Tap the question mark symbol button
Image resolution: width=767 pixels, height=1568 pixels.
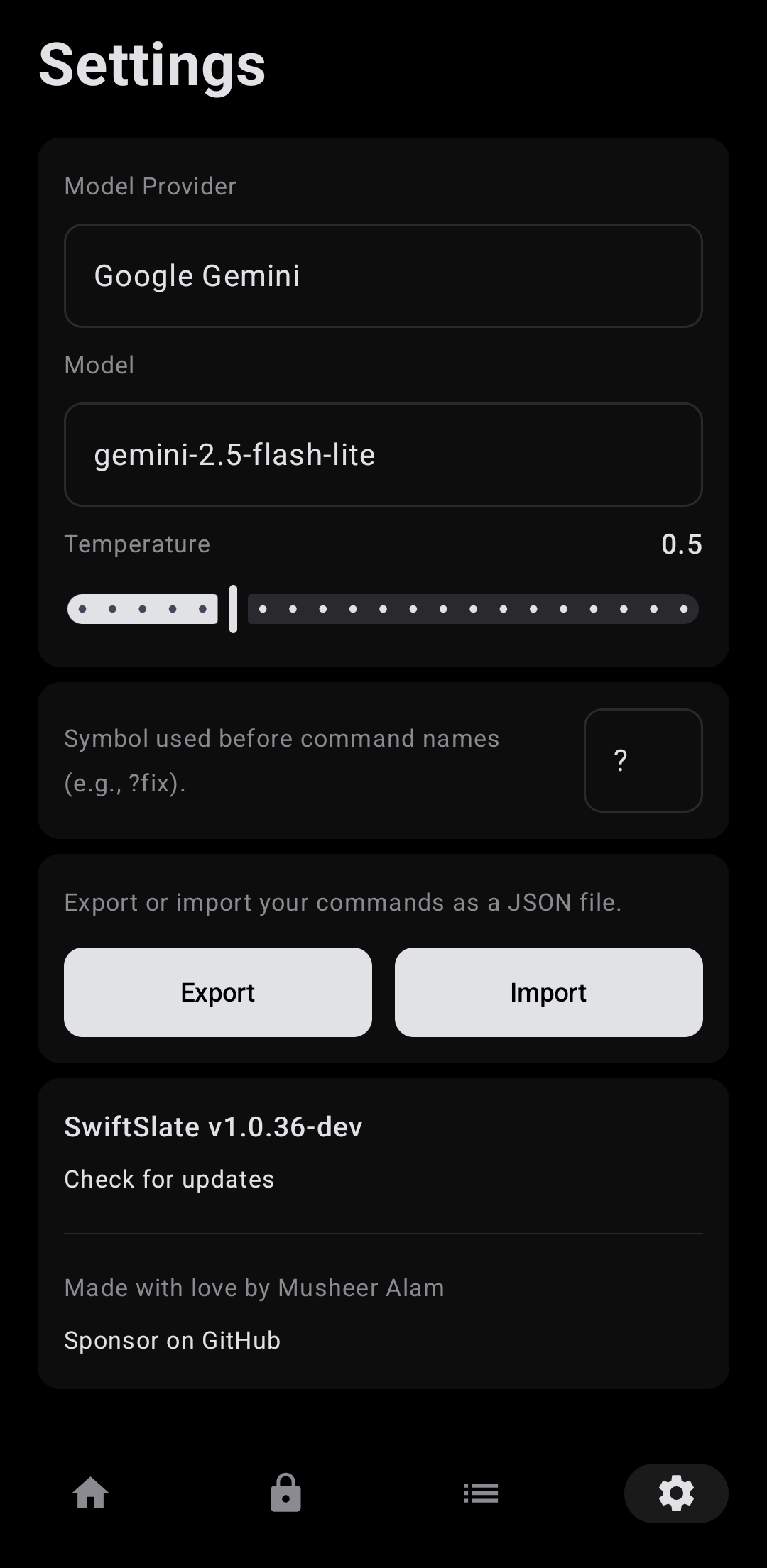click(643, 760)
